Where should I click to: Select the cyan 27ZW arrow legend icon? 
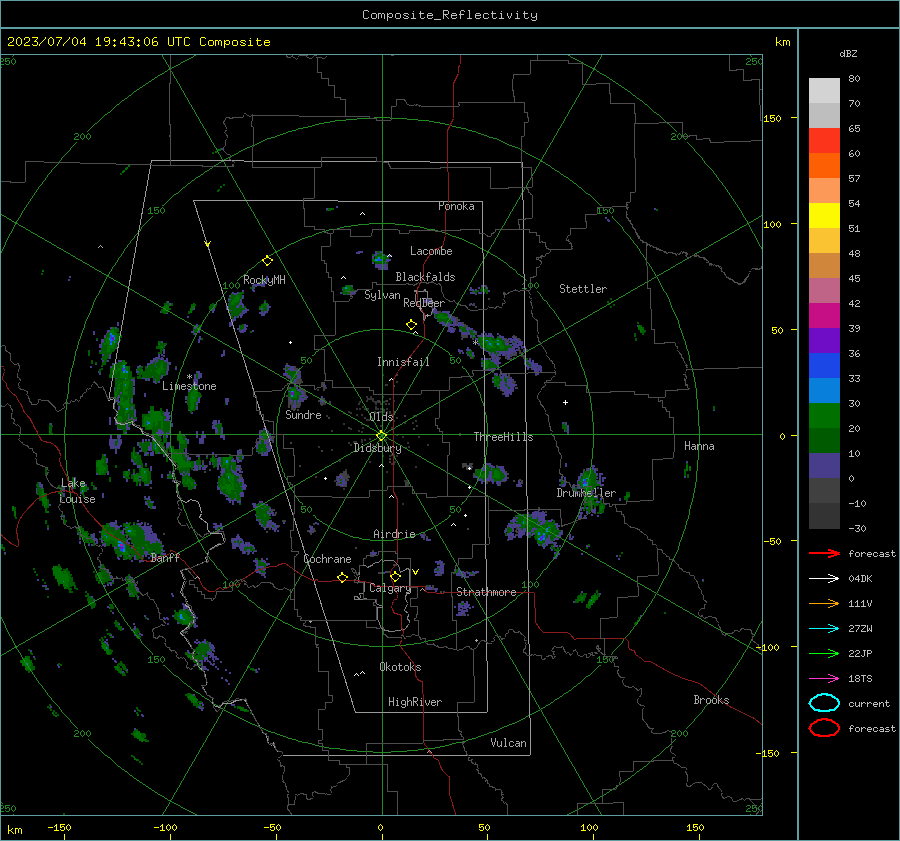pyautogui.click(x=824, y=629)
